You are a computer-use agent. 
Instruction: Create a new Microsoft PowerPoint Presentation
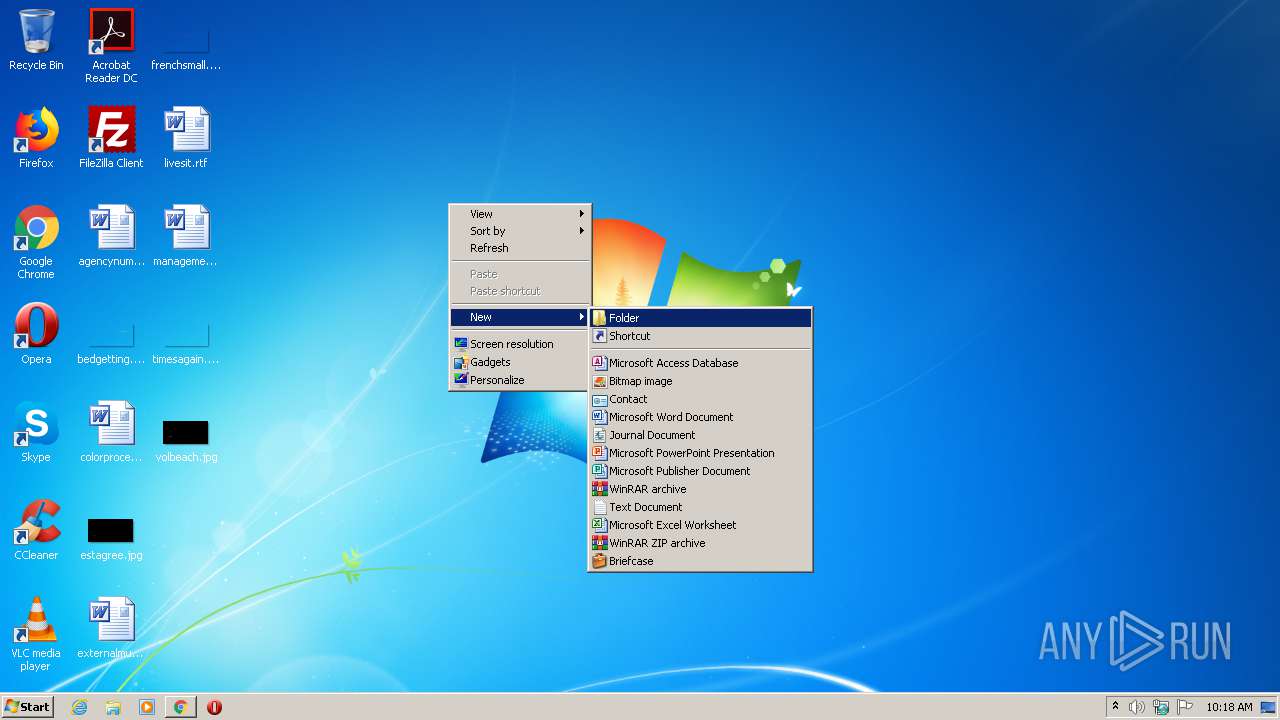700,453
